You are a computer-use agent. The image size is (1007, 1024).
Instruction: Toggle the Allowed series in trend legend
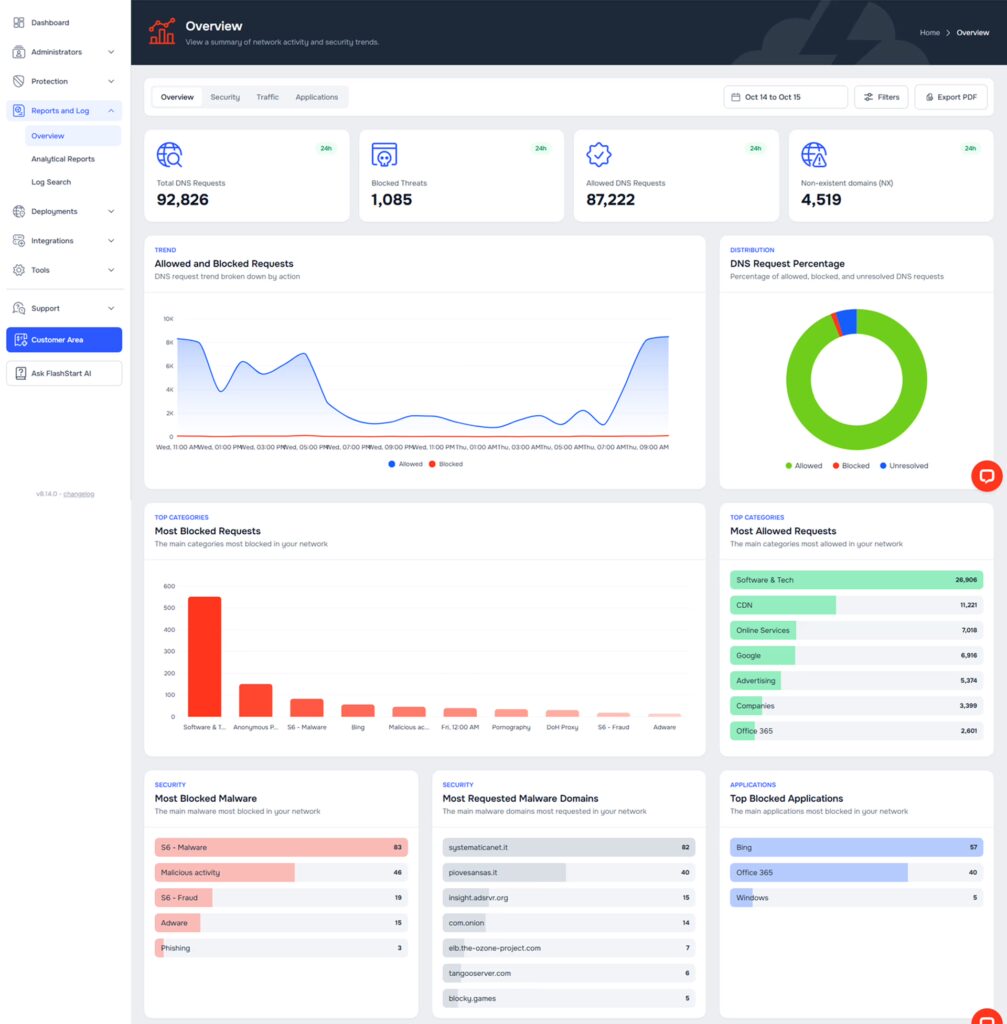click(x=405, y=464)
